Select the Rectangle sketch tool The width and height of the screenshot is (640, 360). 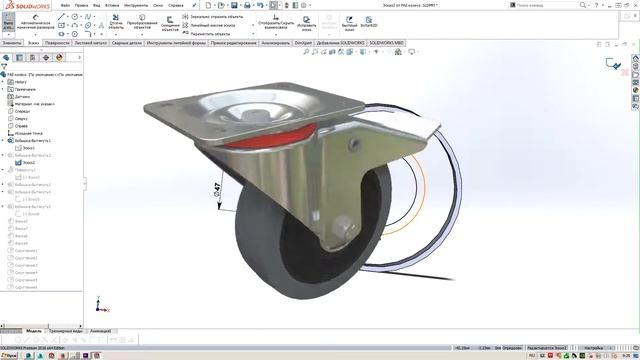(61, 25)
